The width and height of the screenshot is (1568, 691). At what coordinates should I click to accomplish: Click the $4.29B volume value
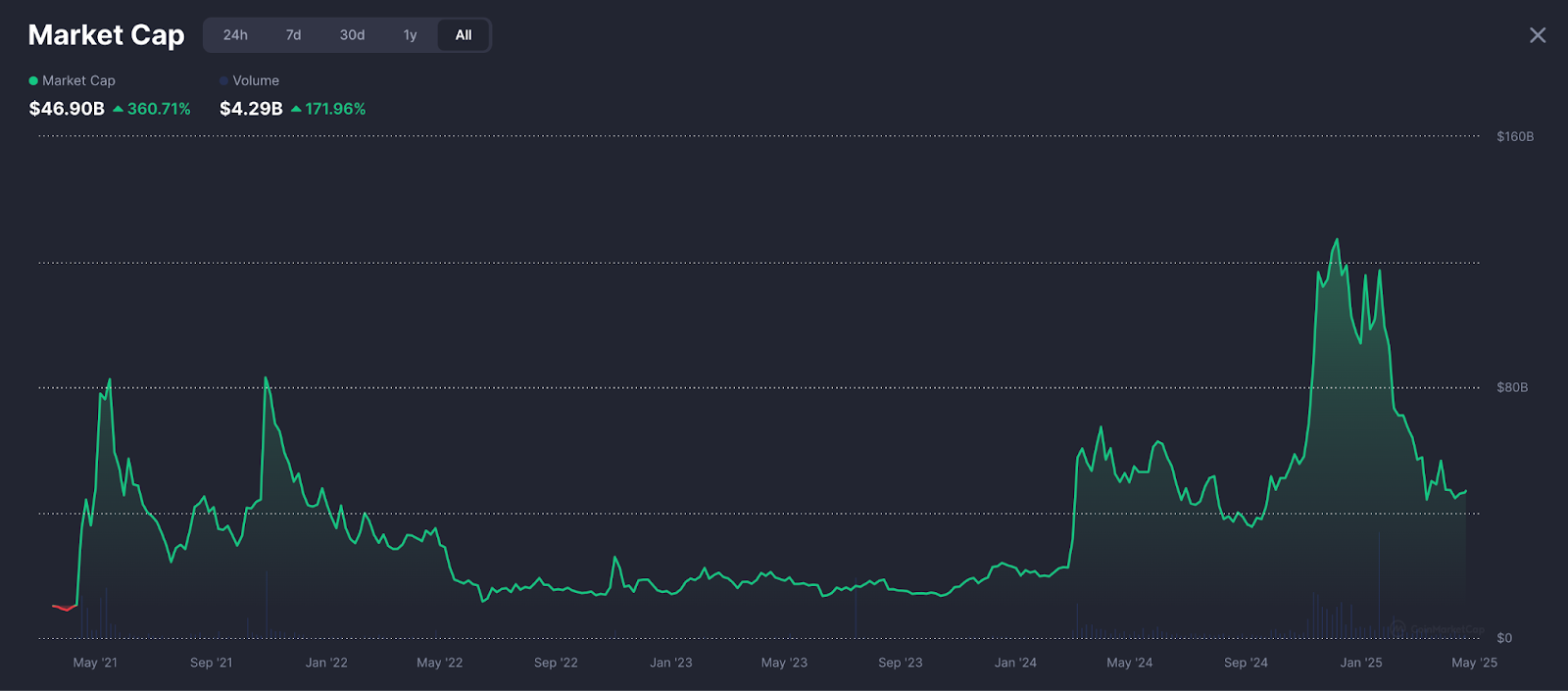251,109
